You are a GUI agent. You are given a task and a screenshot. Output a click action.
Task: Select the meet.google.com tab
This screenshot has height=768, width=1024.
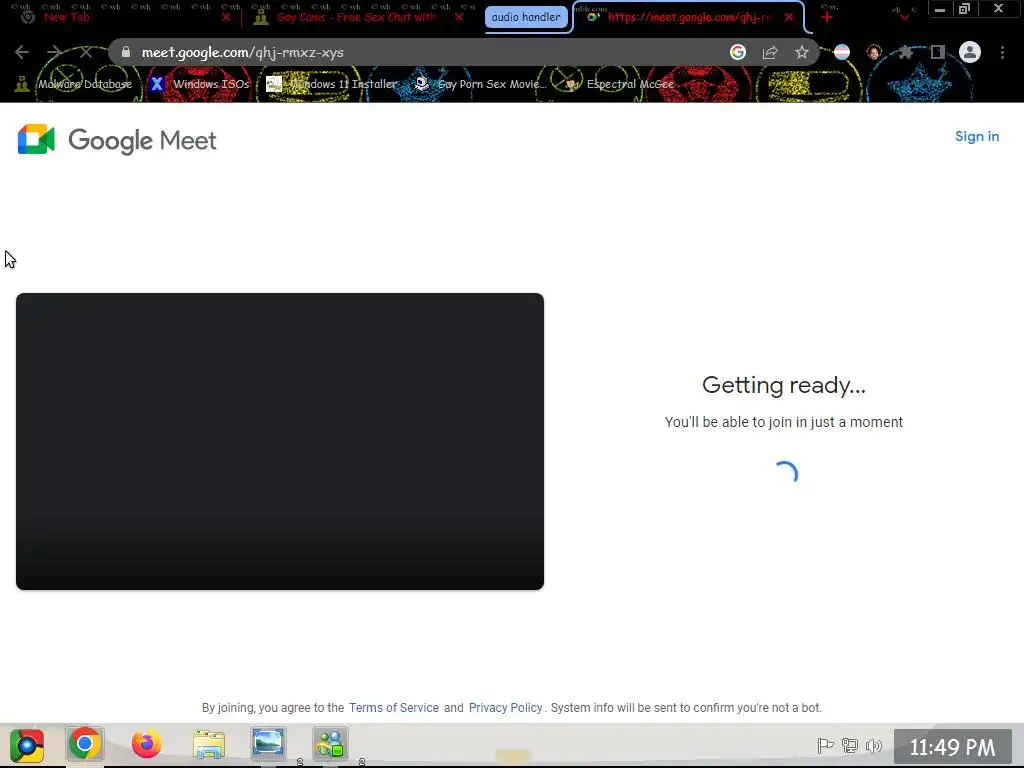pos(690,17)
